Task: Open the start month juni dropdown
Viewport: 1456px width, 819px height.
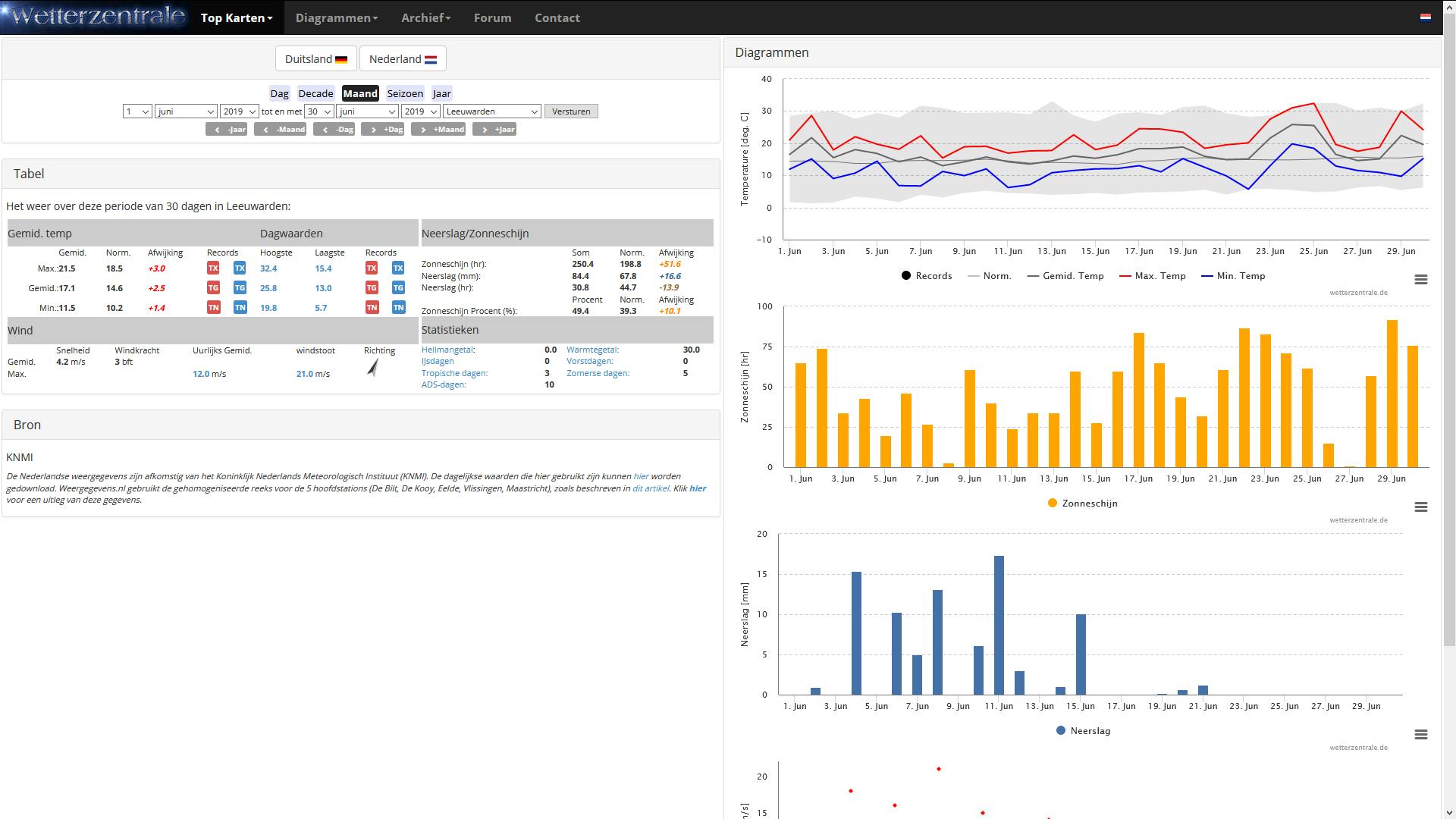Action: click(186, 111)
